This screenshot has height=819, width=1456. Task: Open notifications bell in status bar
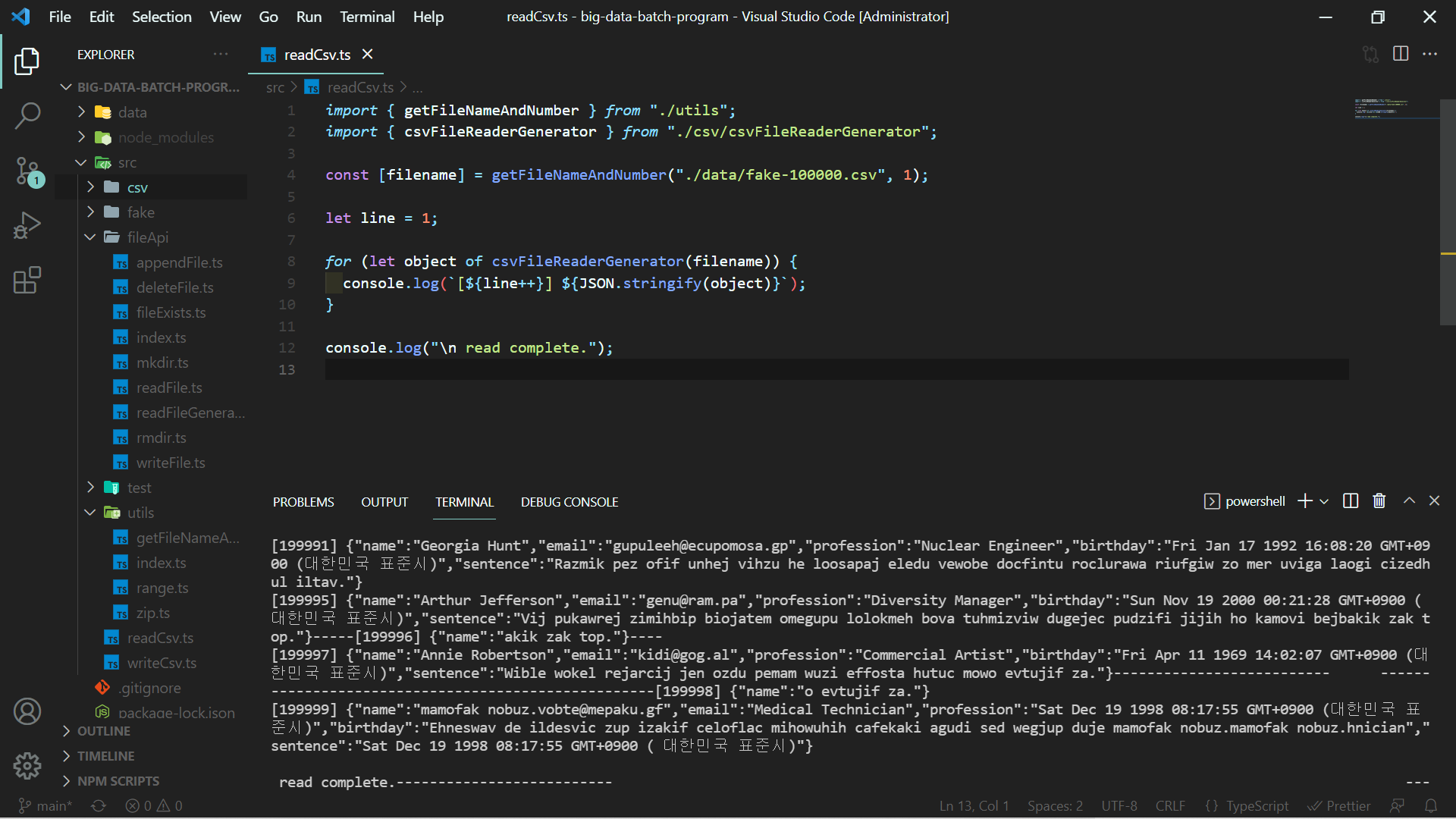click(x=1431, y=806)
